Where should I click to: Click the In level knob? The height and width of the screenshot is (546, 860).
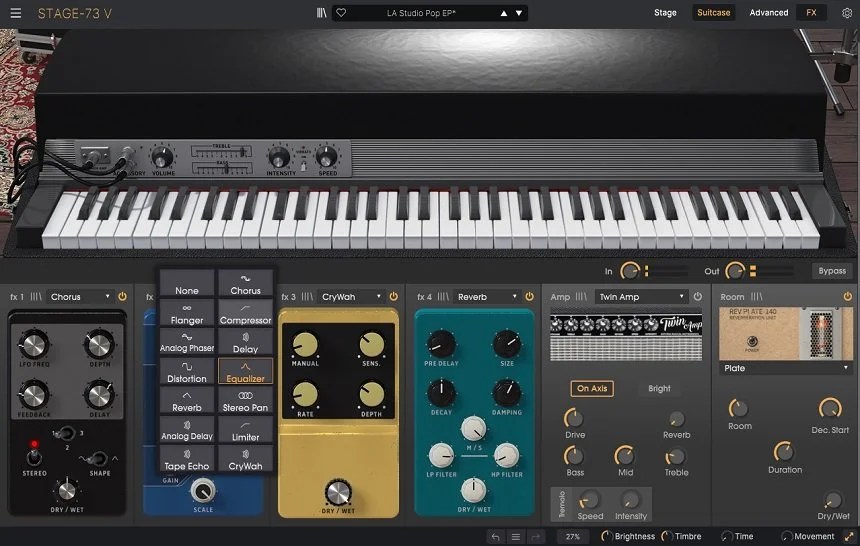click(x=629, y=271)
